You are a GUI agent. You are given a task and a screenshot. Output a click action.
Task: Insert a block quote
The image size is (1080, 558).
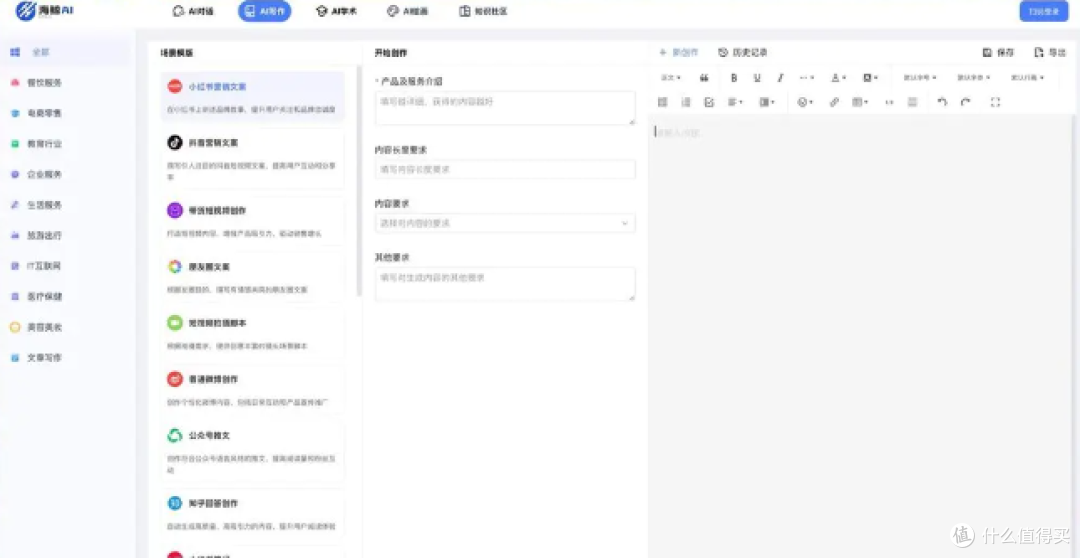pos(704,78)
